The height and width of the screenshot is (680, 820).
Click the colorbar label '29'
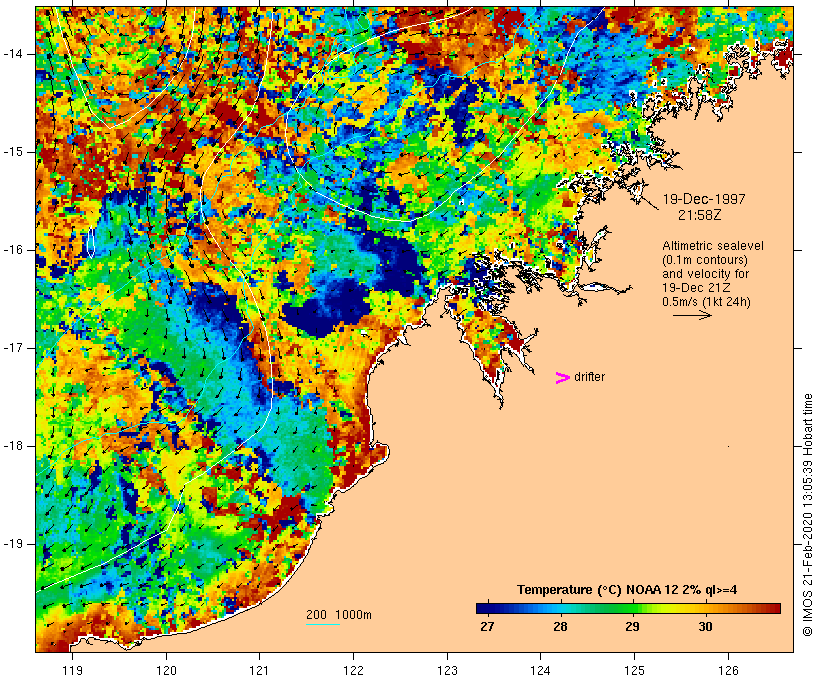pos(632,626)
